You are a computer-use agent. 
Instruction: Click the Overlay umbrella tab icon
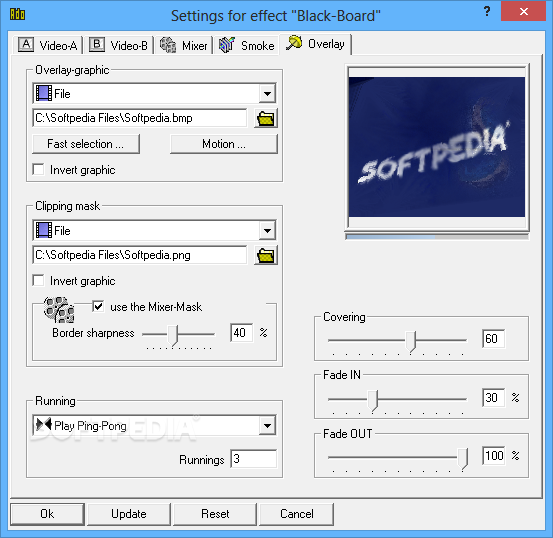[294, 43]
